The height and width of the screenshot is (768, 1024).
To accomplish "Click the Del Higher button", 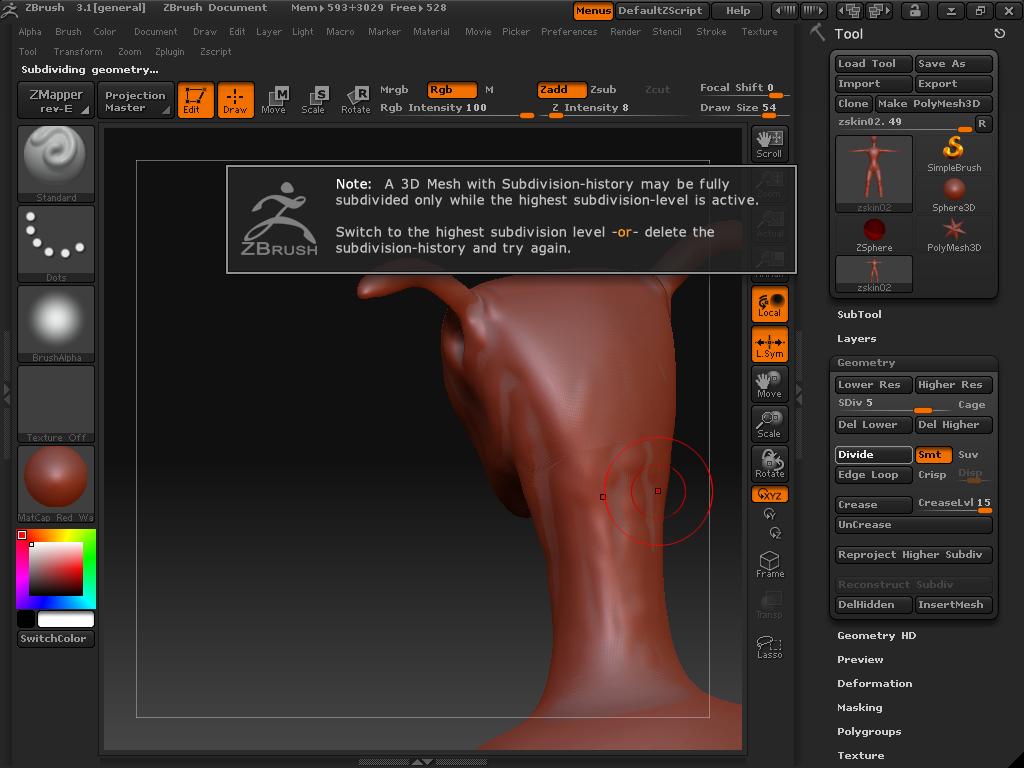I will tap(953, 424).
